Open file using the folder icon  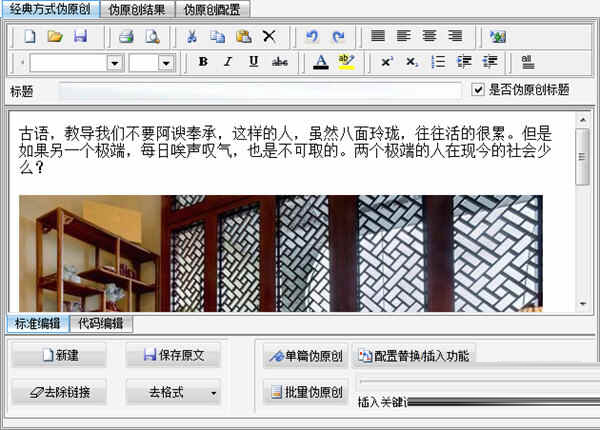click(x=55, y=37)
